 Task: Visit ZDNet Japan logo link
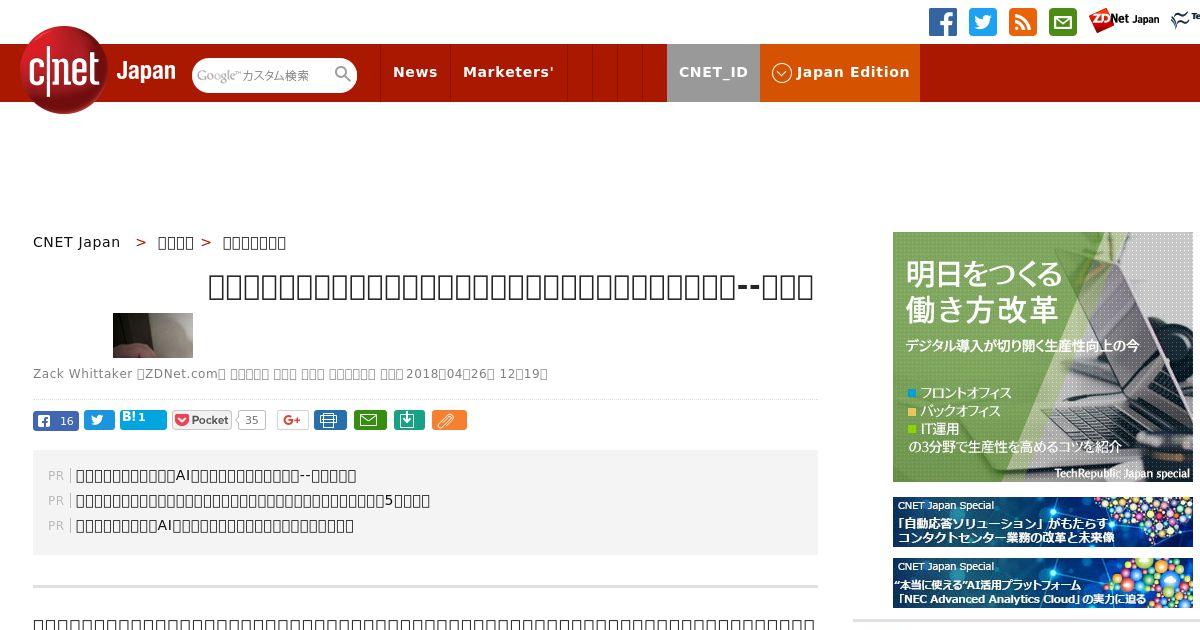tap(1124, 19)
